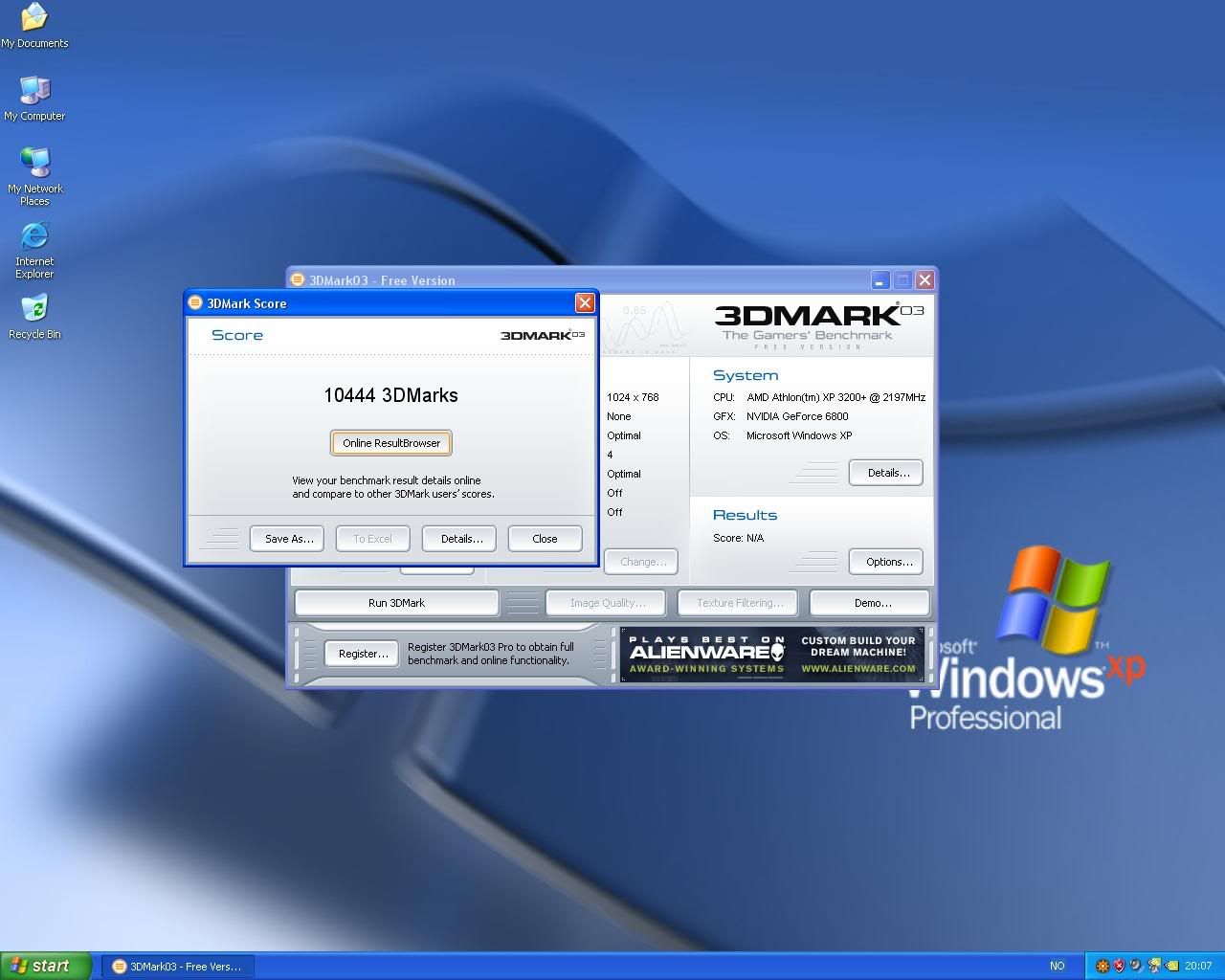Screen dimensions: 1225x980
Task: Select the My Network Places icon
Action: [x=34, y=177]
